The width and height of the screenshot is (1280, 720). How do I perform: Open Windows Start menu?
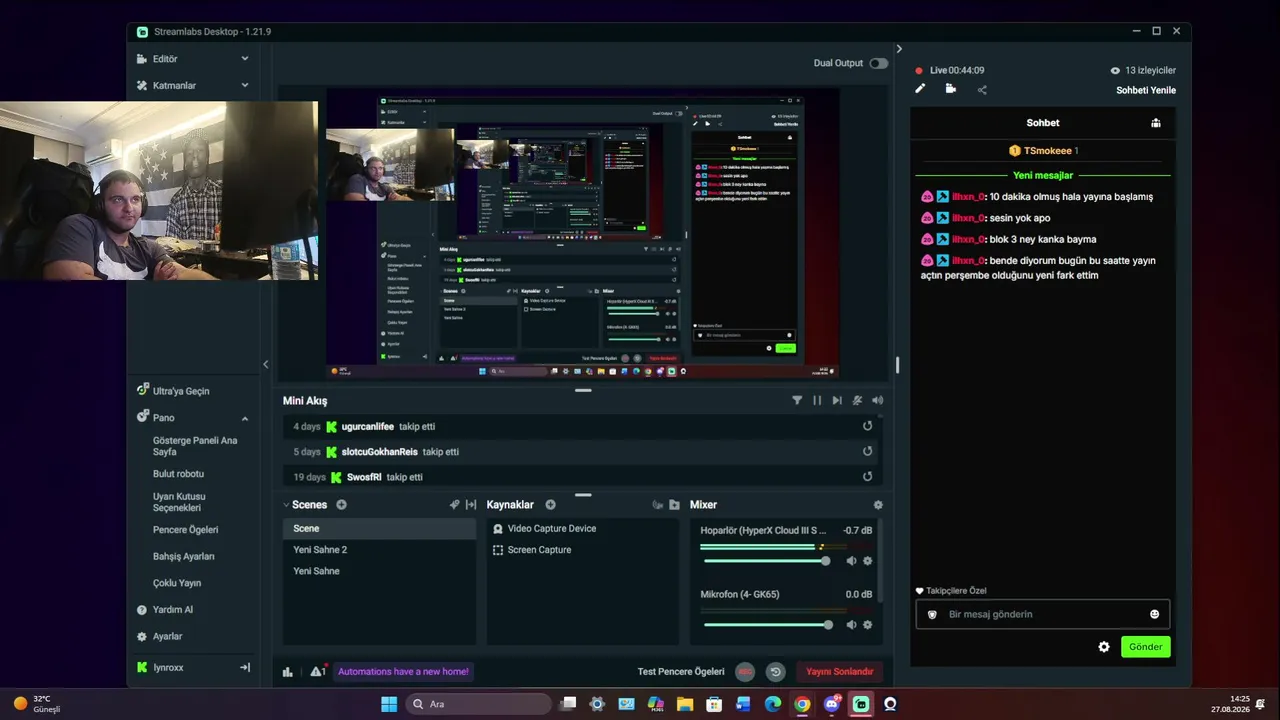[389, 704]
